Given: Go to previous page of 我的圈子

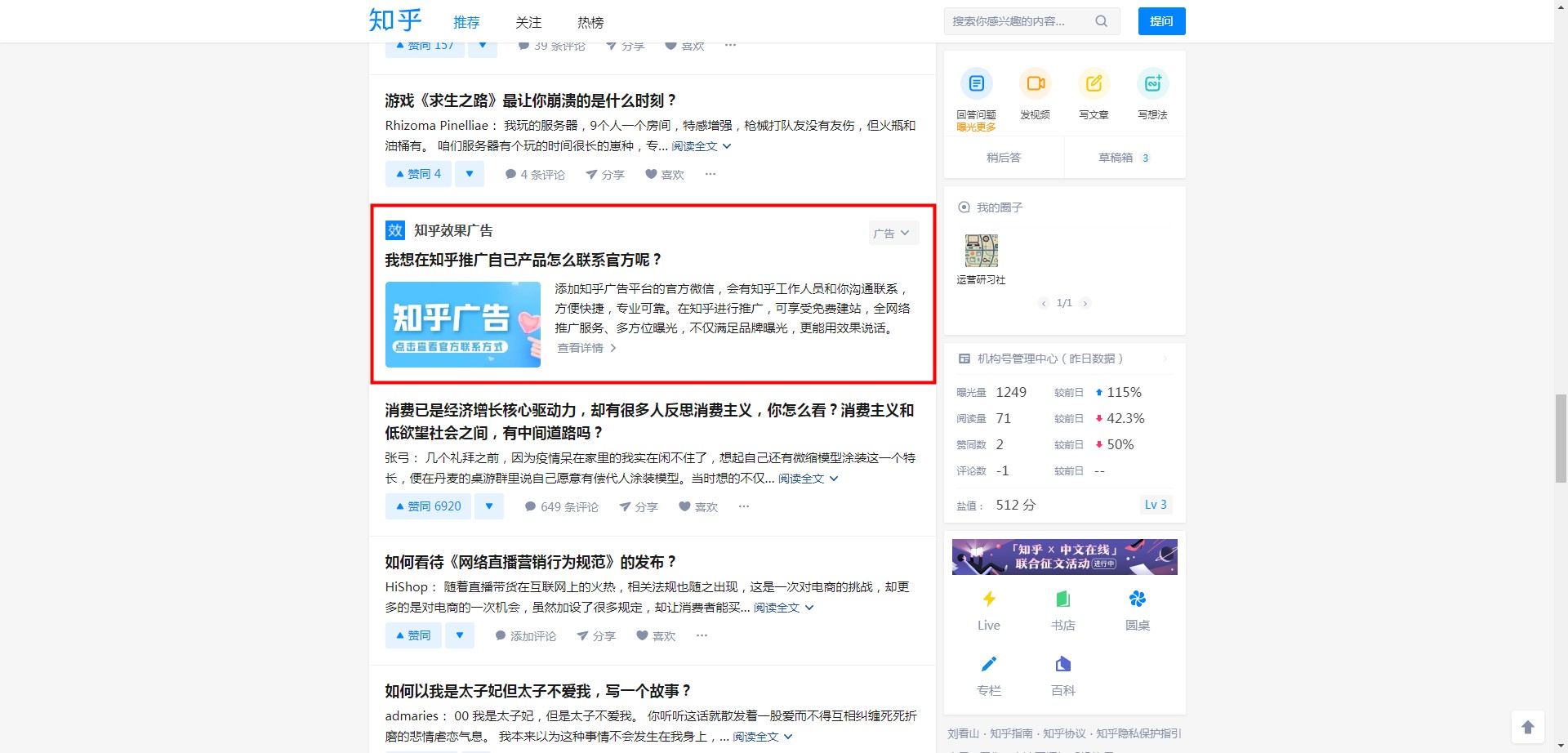Looking at the screenshot, I should pyautogui.click(x=1043, y=303).
